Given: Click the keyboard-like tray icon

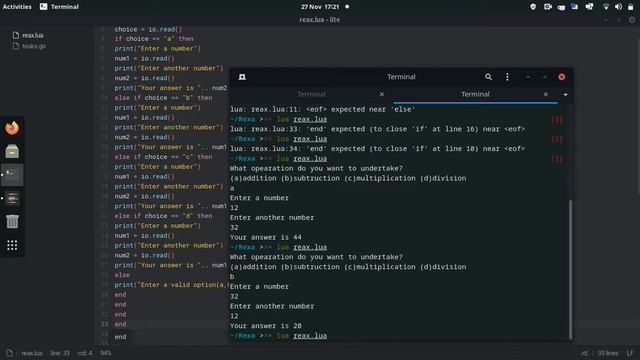Looking at the screenshot, I should pyautogui.click(x=561, y=7).
